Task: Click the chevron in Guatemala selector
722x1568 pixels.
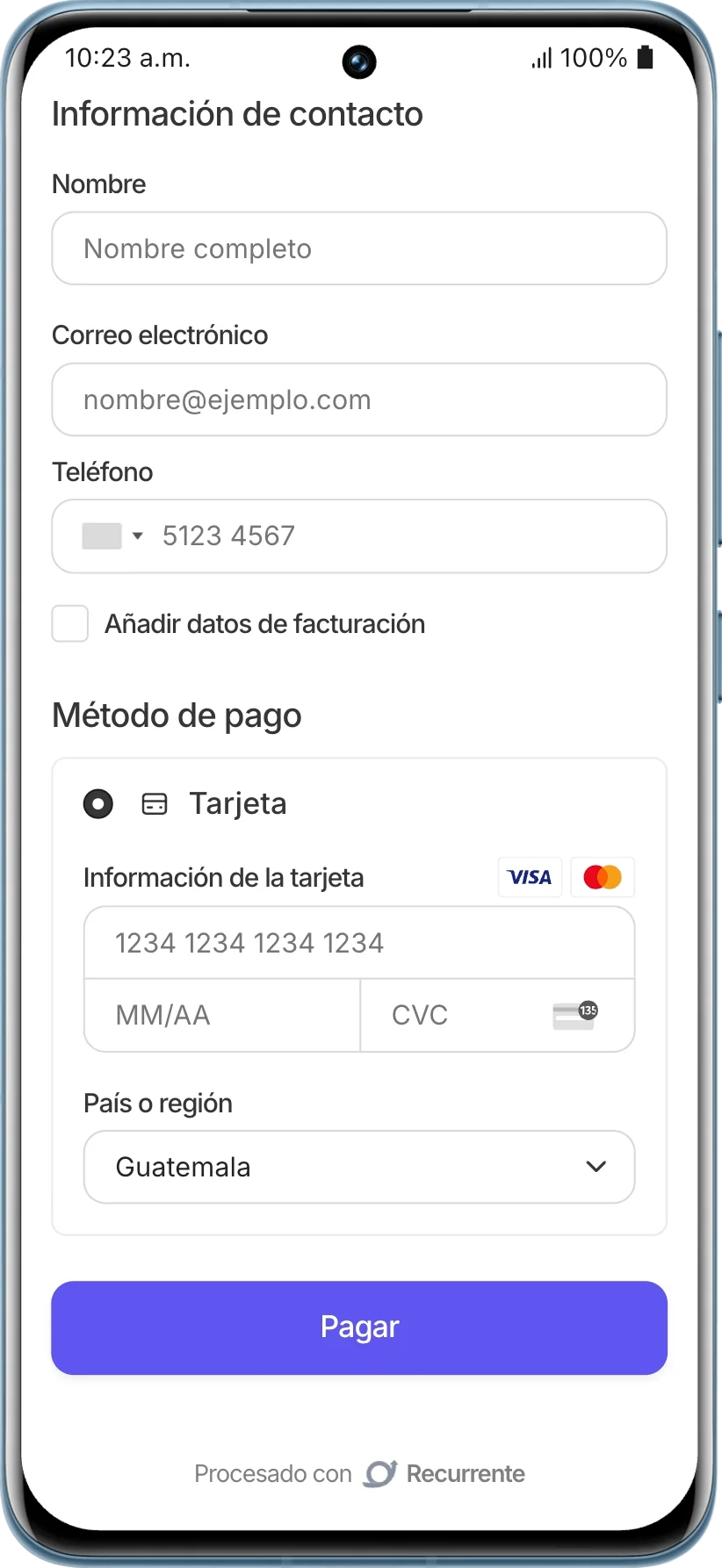Action: coord(596,1167)
